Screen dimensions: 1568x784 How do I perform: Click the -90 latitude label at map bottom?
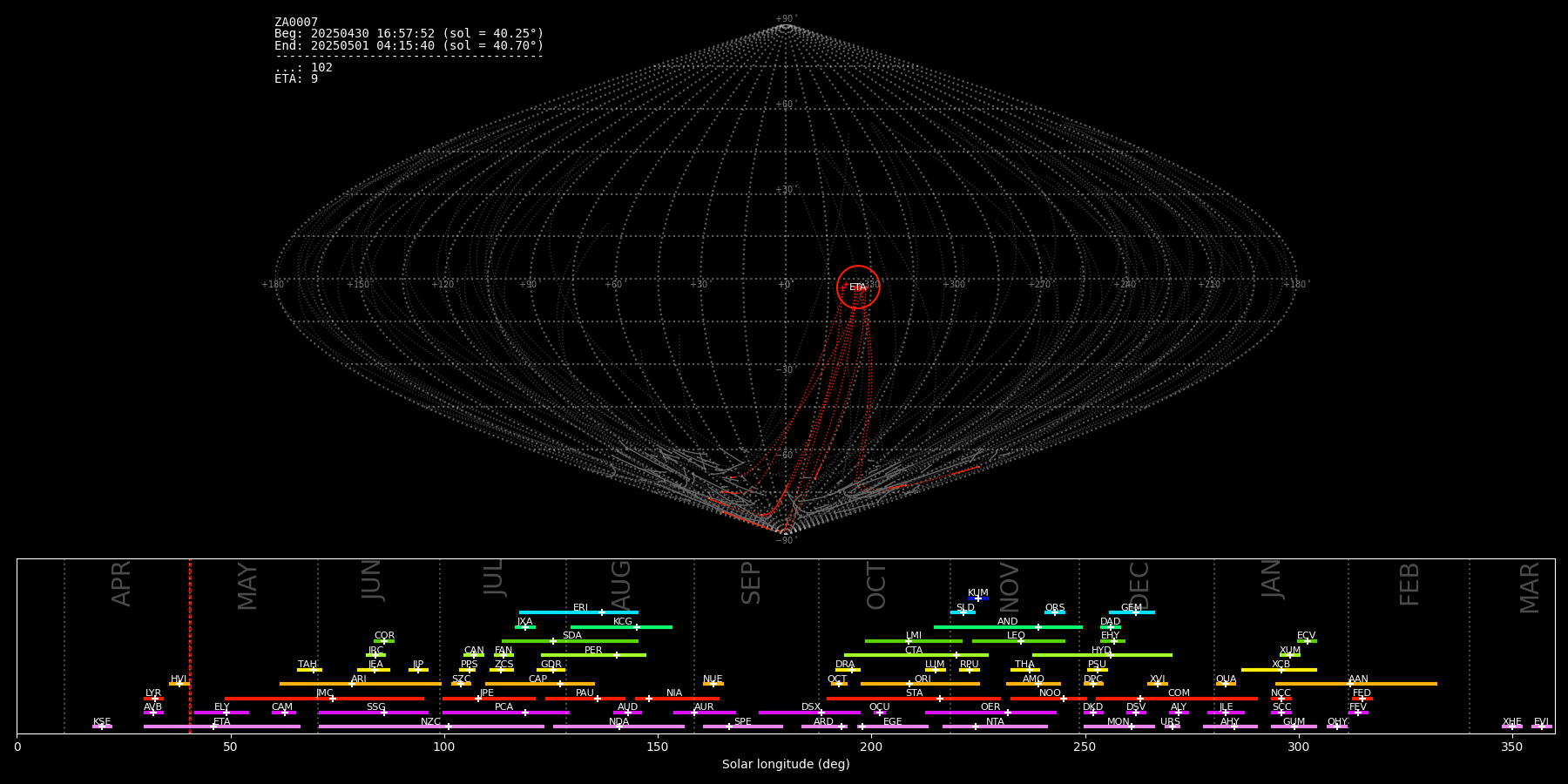coord(785,540)
